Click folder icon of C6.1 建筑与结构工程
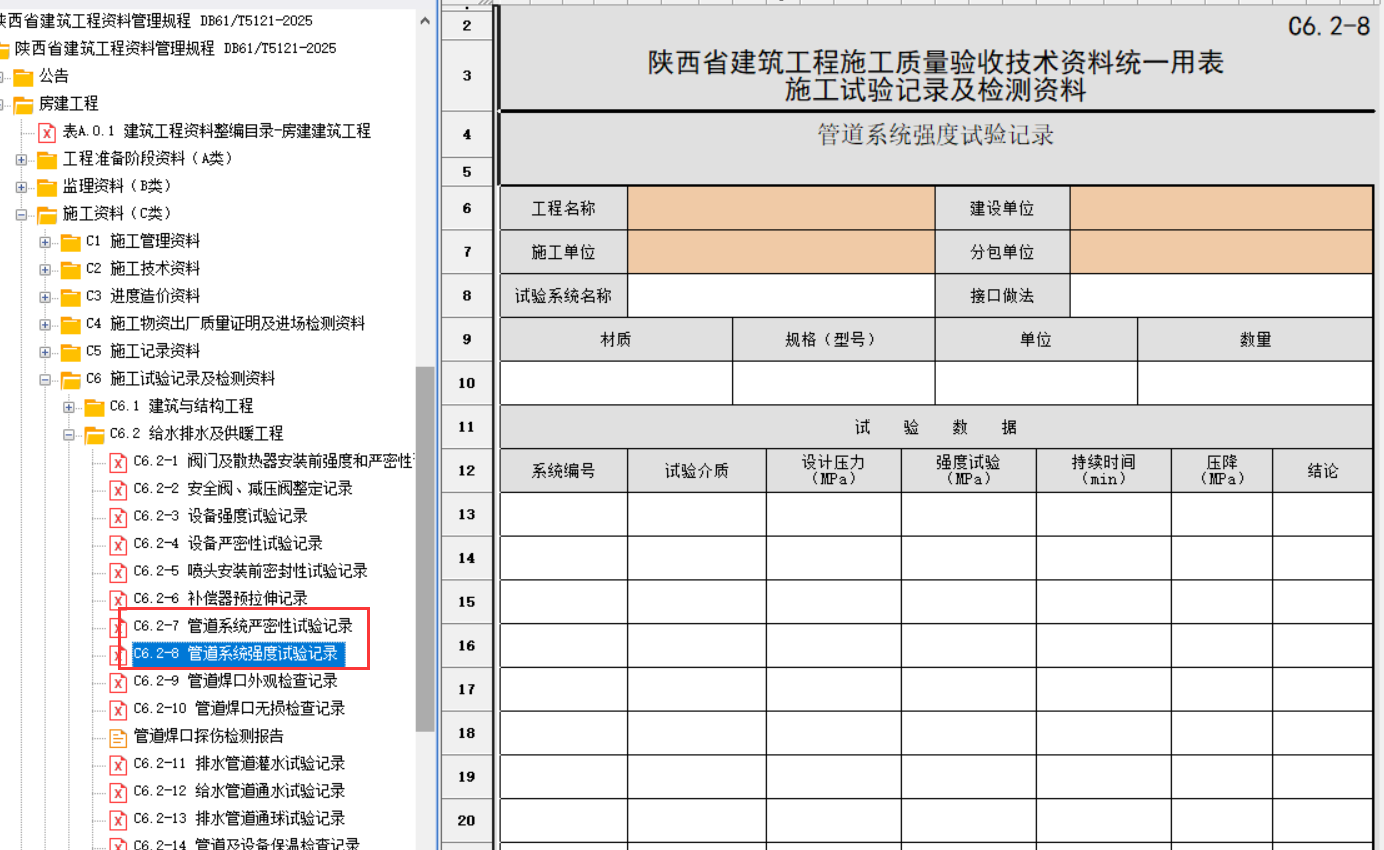The height and width of the screenshot is (850, 1384). [x=95, y=406]
